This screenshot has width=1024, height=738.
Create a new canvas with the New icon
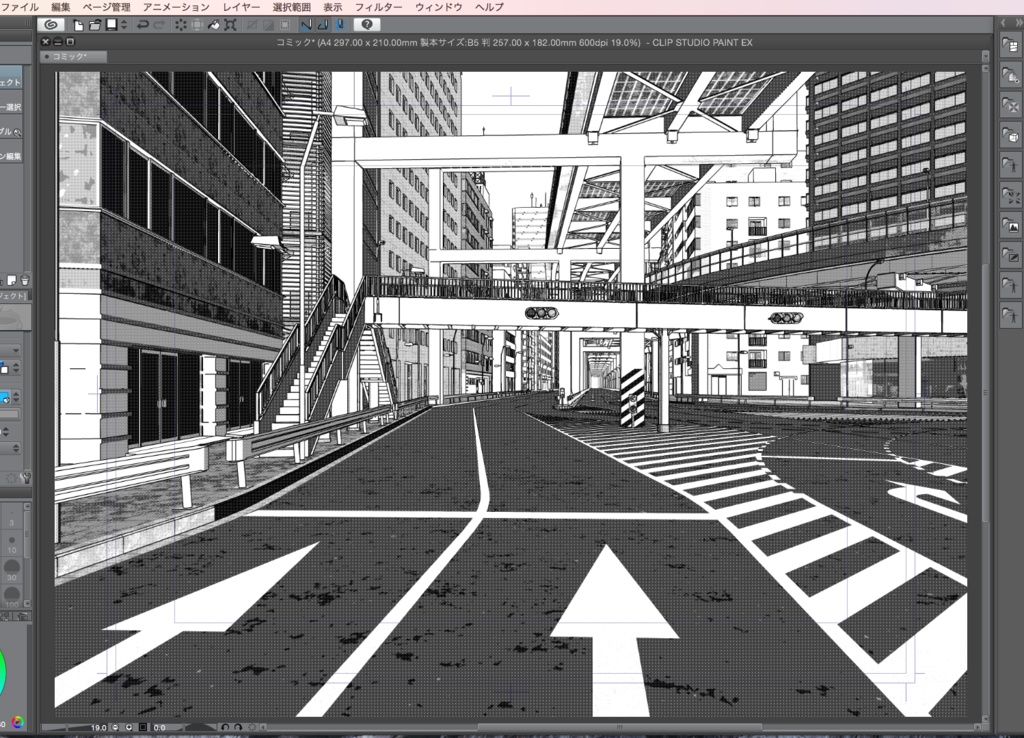[78, 25]
